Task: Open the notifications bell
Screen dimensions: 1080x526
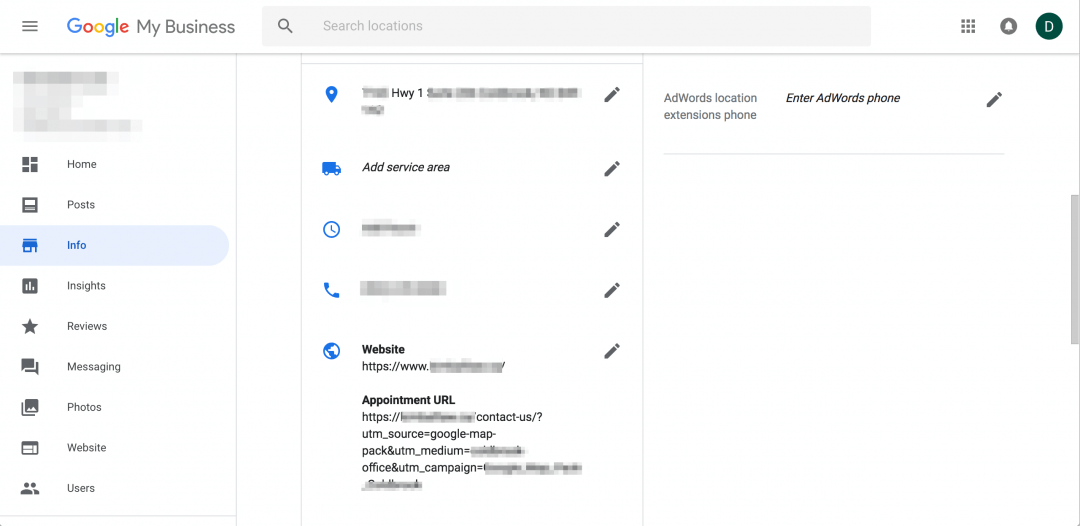Action: (x=1008, y=26)
